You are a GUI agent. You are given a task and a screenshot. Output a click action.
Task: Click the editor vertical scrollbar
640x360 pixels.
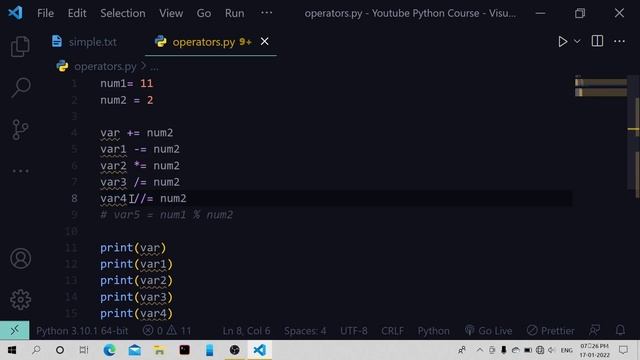coord(633,132)
